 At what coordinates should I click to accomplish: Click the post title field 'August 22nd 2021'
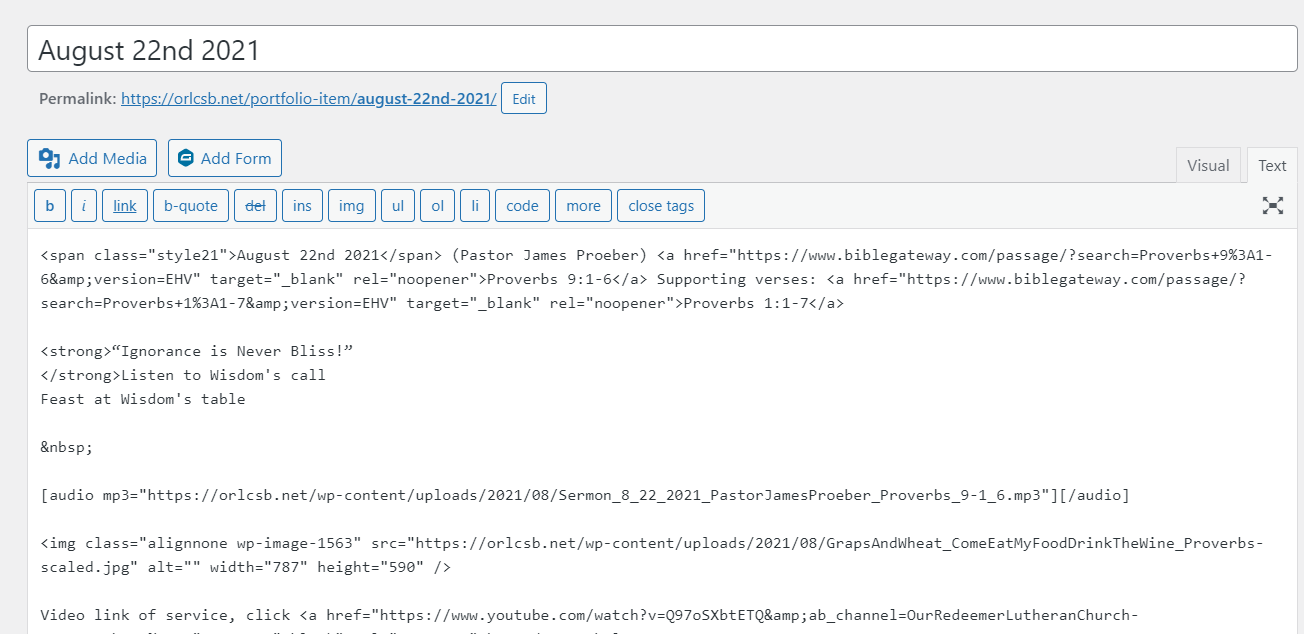pos(660,50)
